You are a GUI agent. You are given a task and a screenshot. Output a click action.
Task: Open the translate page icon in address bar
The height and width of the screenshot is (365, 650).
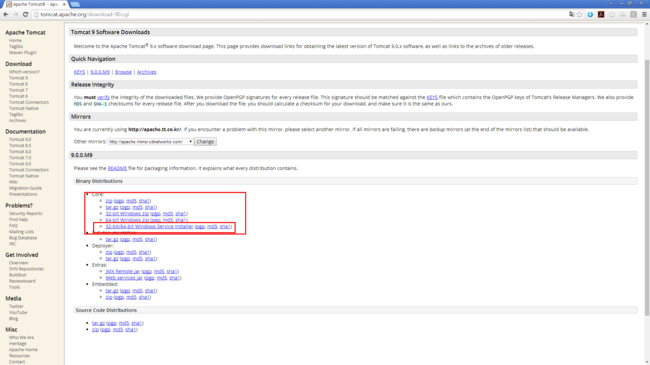pyautogui.click(x=572, y=15)
